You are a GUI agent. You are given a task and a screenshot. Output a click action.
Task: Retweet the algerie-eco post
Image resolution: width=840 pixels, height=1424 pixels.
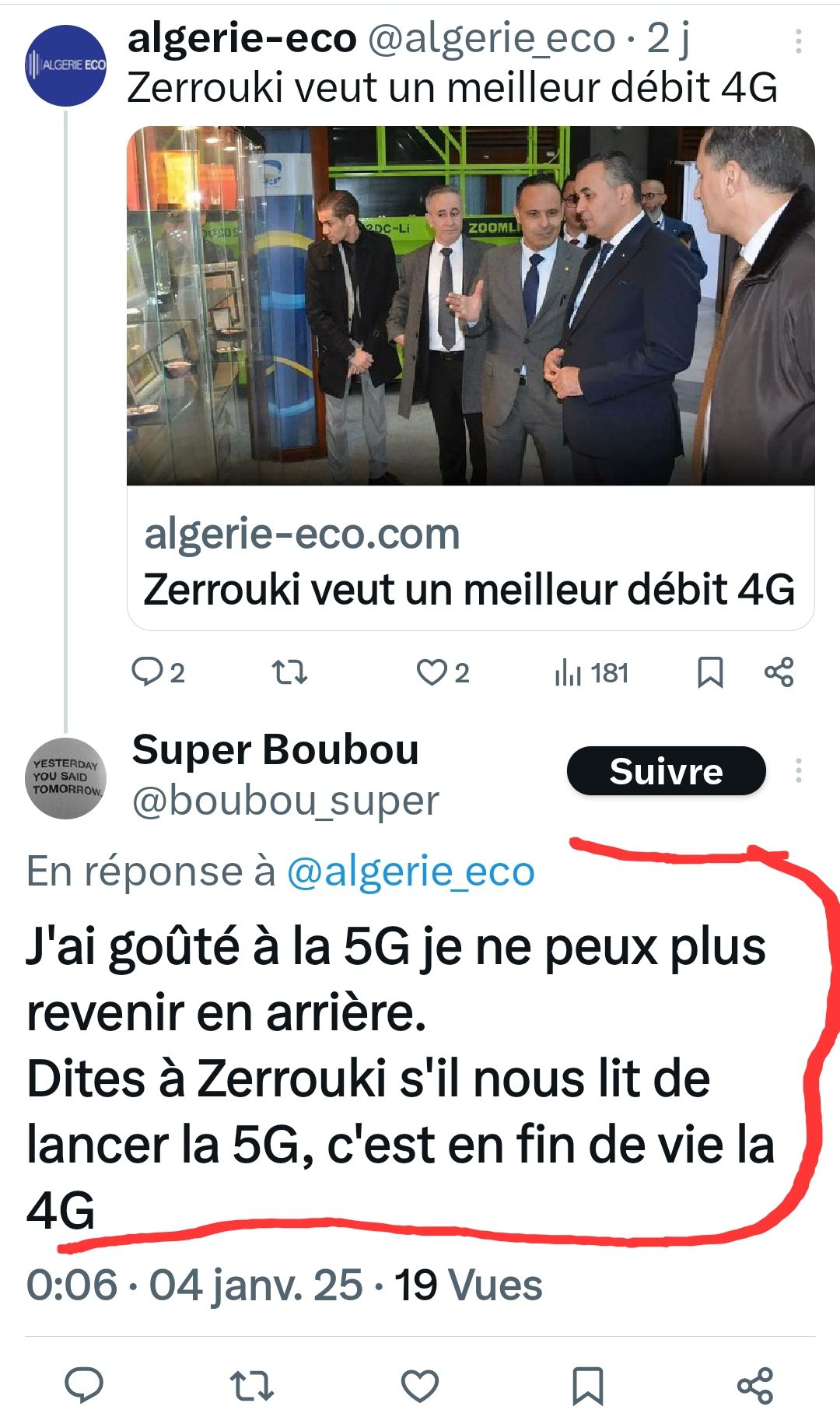click(x=289, y=672)
